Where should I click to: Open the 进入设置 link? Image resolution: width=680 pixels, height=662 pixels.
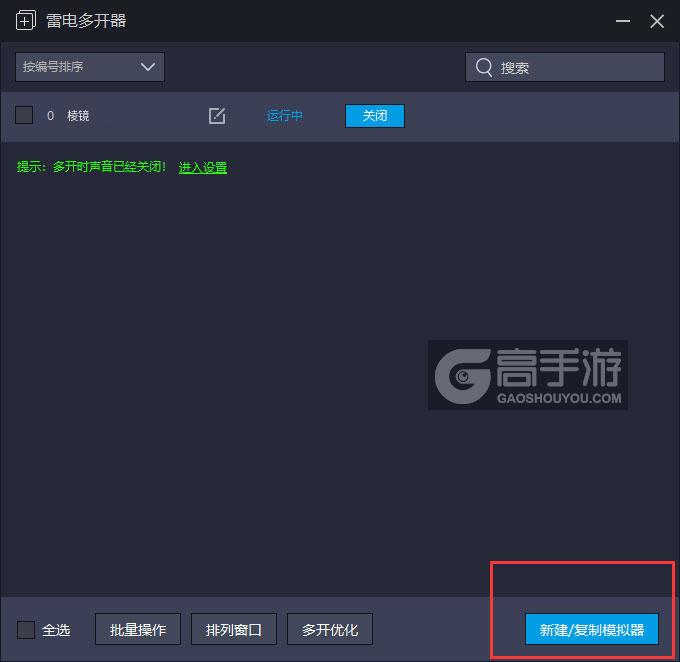pyautogui.click(x=203, y=167)
